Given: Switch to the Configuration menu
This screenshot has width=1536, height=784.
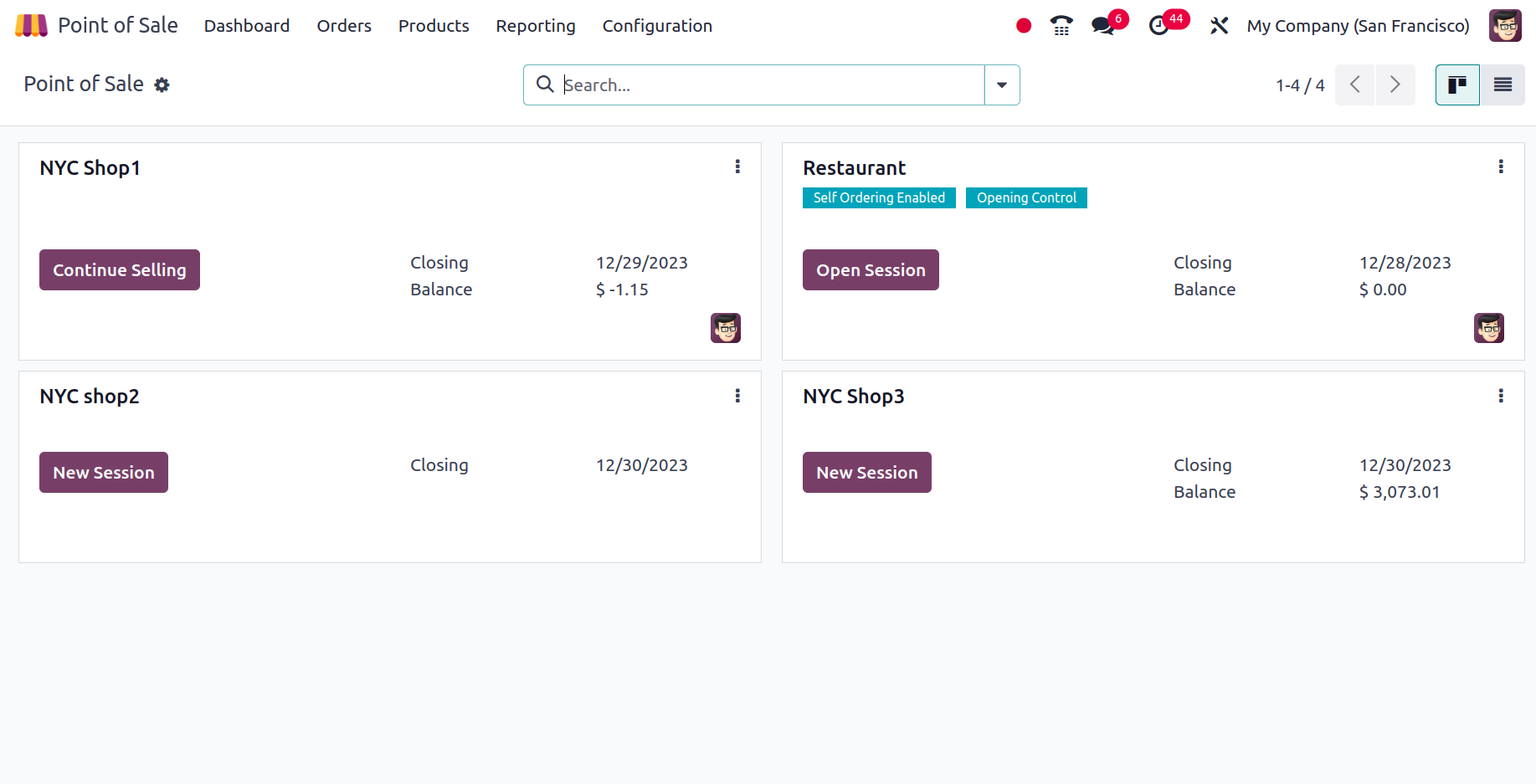Looking at the screenshot, I should (657, 26).
